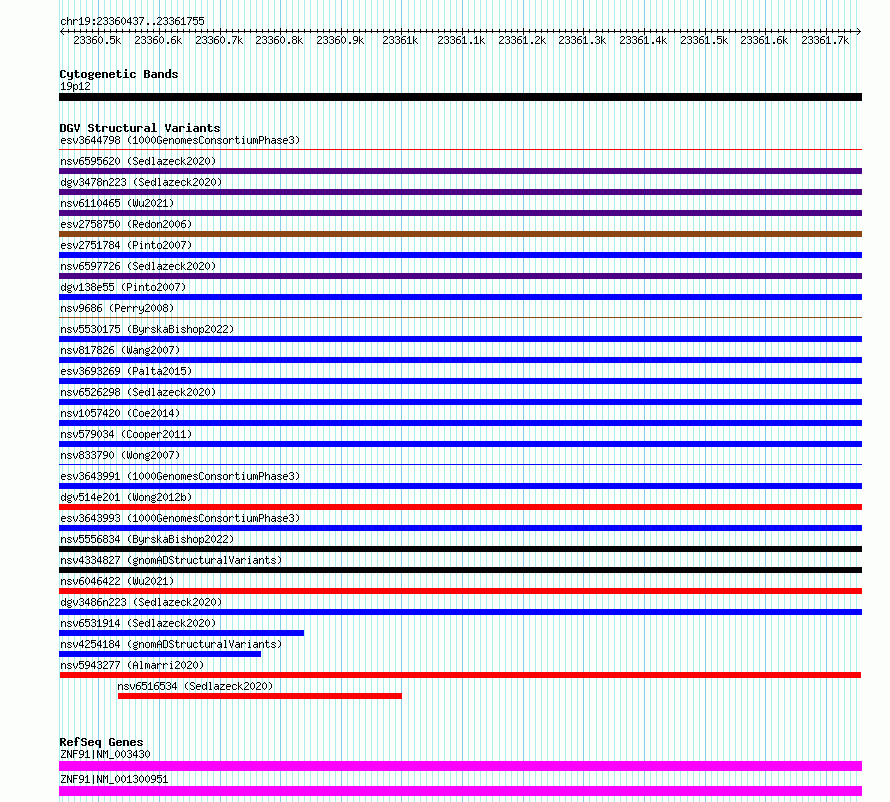Screen dimensions: 890x802
Task: Click the nsv6110465 (Wu2021) label
Action: click(117, 203)
